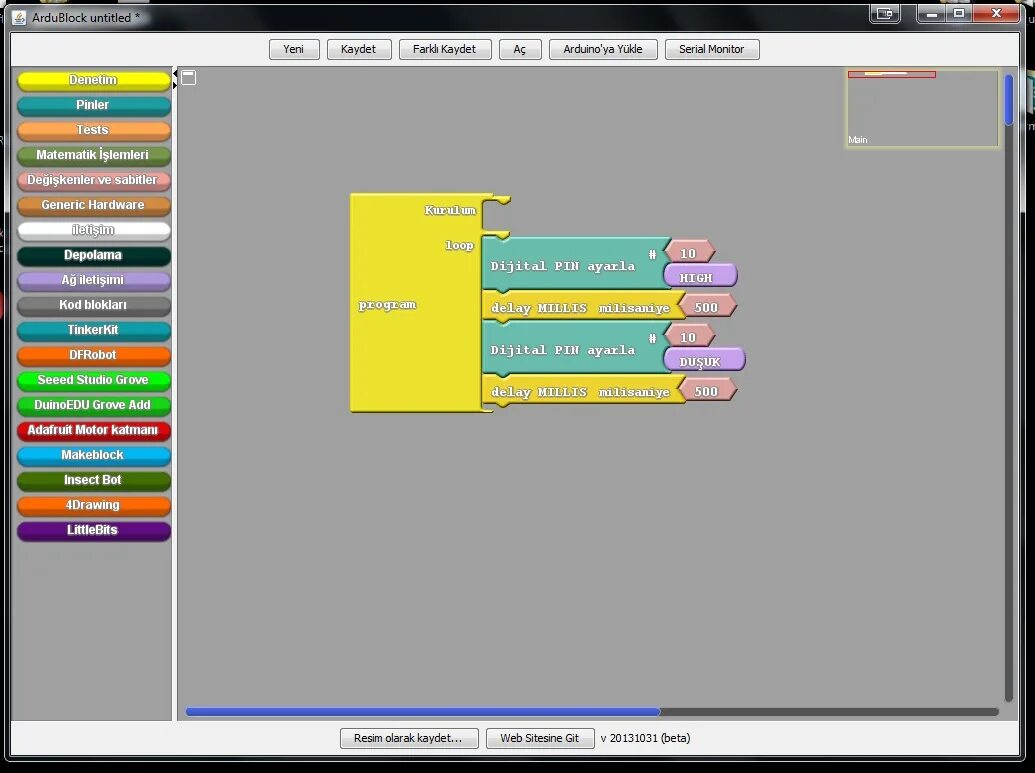Screen dimensions: 1035x773
Task: Select the yellow program block
Action: point(416,304)
